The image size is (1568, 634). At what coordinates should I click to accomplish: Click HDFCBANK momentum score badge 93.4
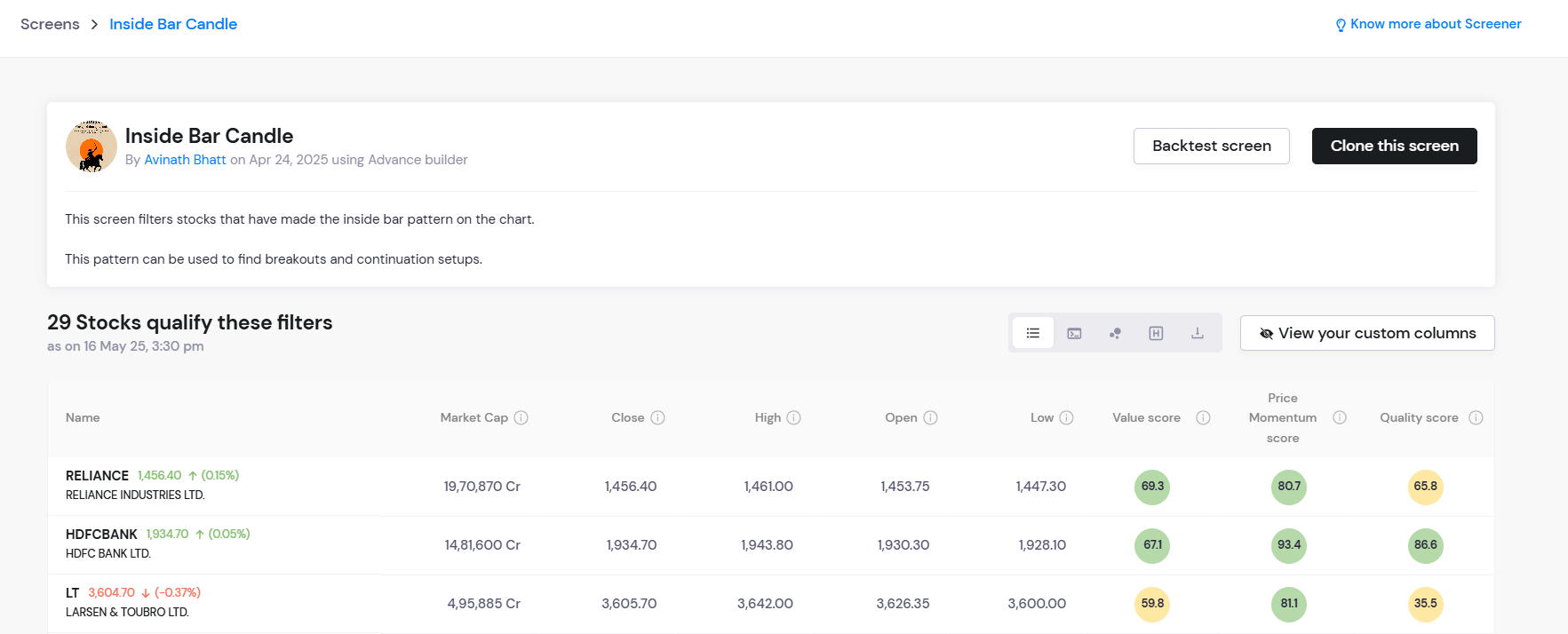1289,545
